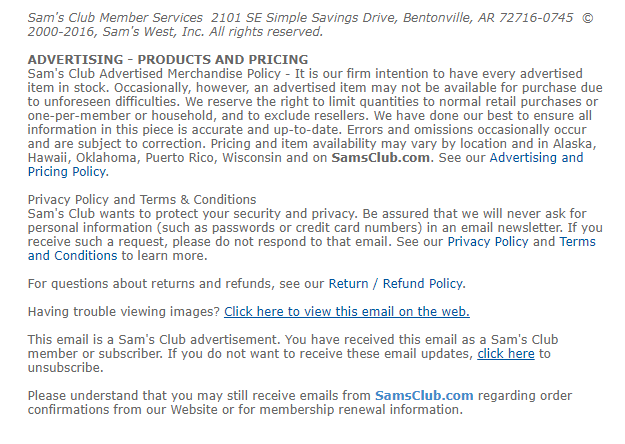The height and width of the screenshot is (444, 625).
Task: Open the 'Refund Policy' link
Action: tap(423, 284)
